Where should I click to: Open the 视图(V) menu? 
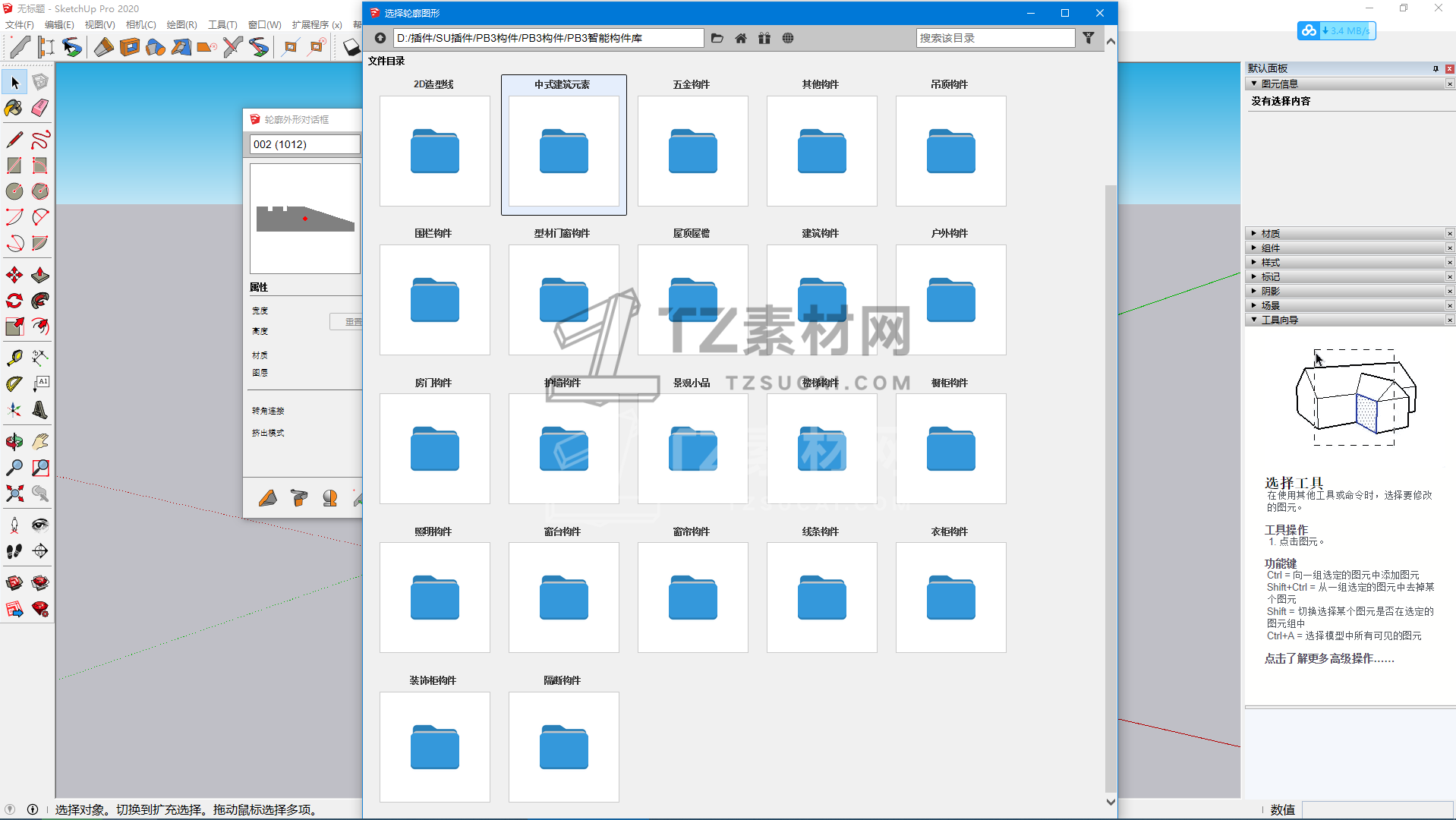click(100, 25)
